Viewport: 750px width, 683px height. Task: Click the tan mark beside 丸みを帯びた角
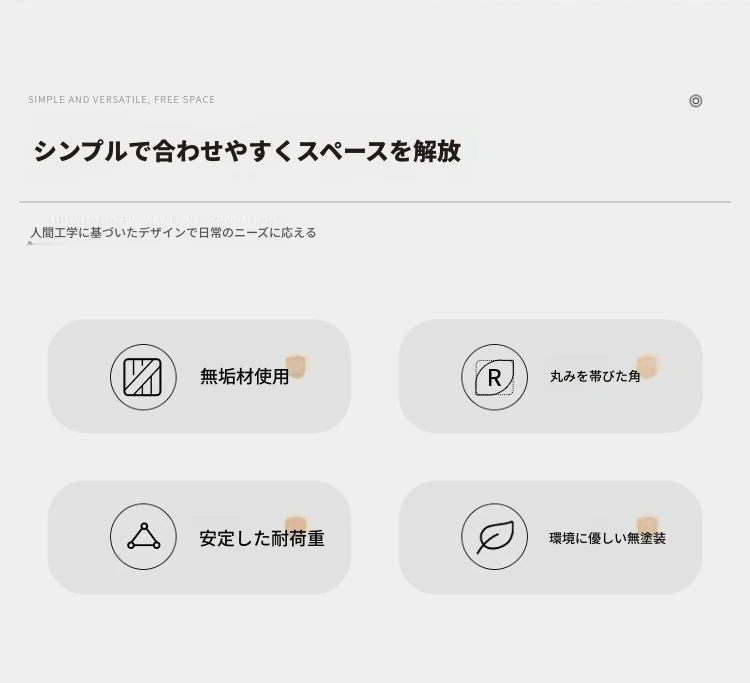click(647, 366)
